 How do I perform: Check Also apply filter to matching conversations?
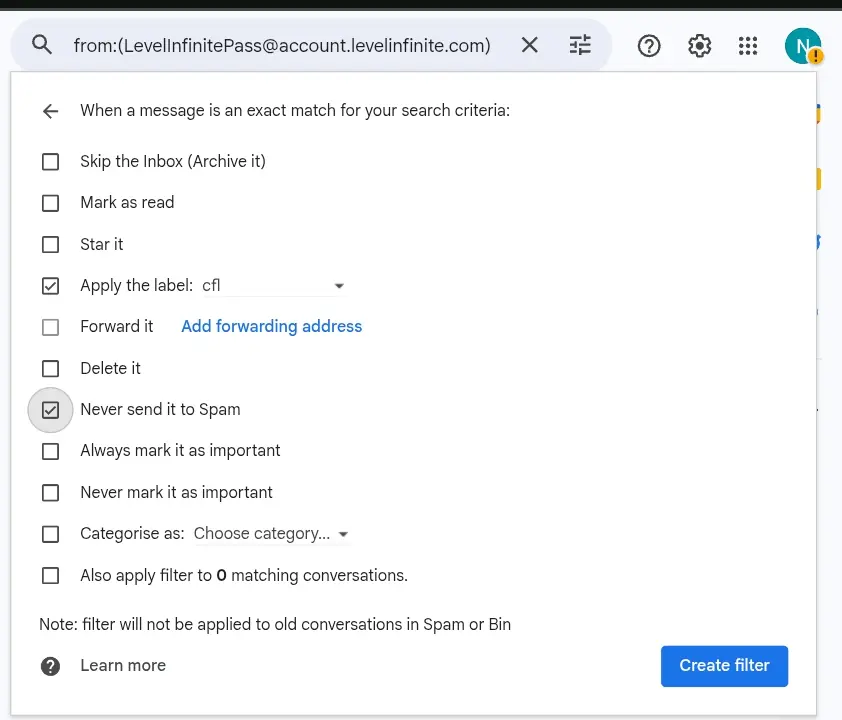50,576
